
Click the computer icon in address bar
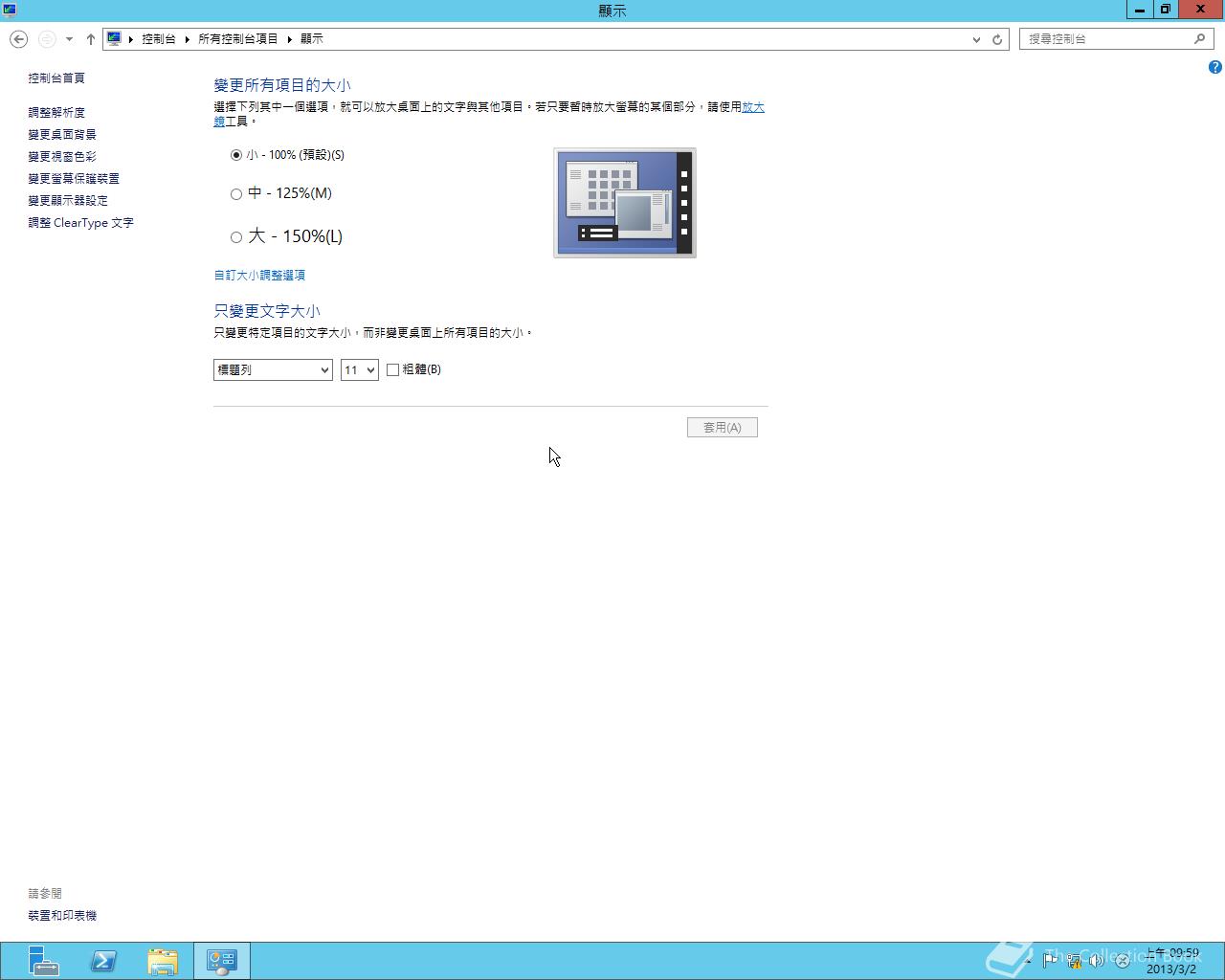click(x=114, y=39)
